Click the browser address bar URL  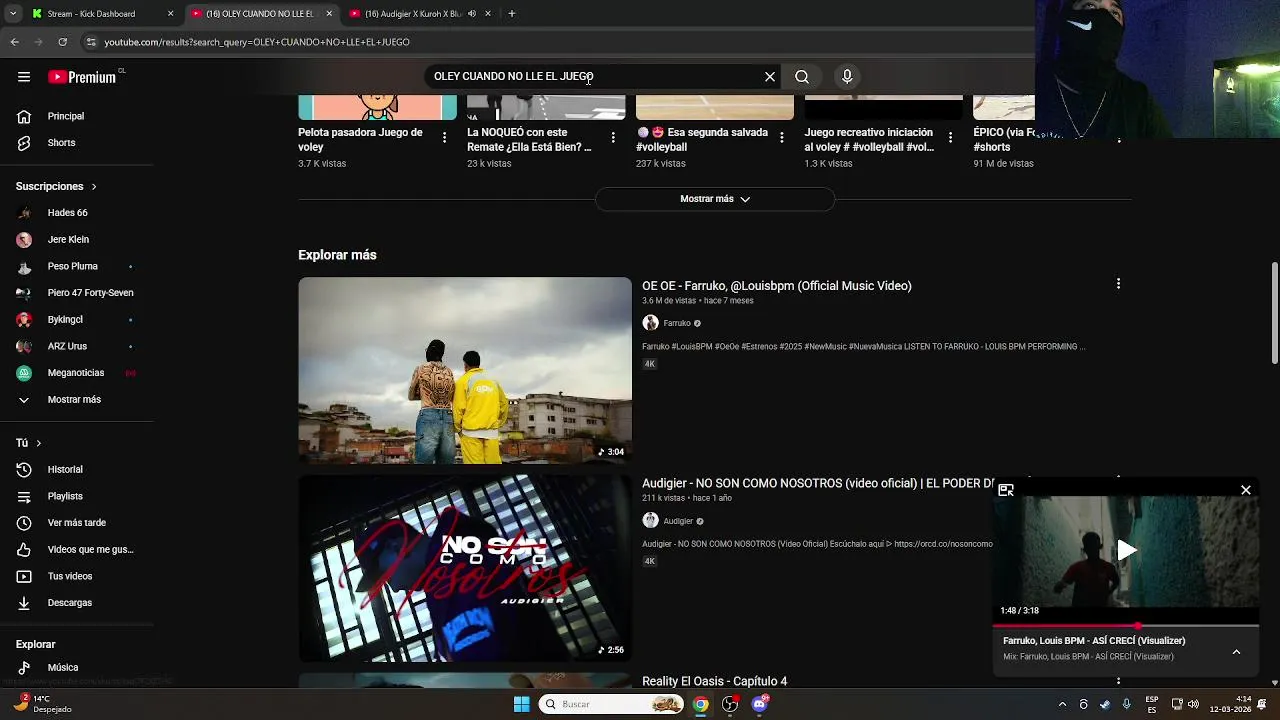(x=257, y=42)
